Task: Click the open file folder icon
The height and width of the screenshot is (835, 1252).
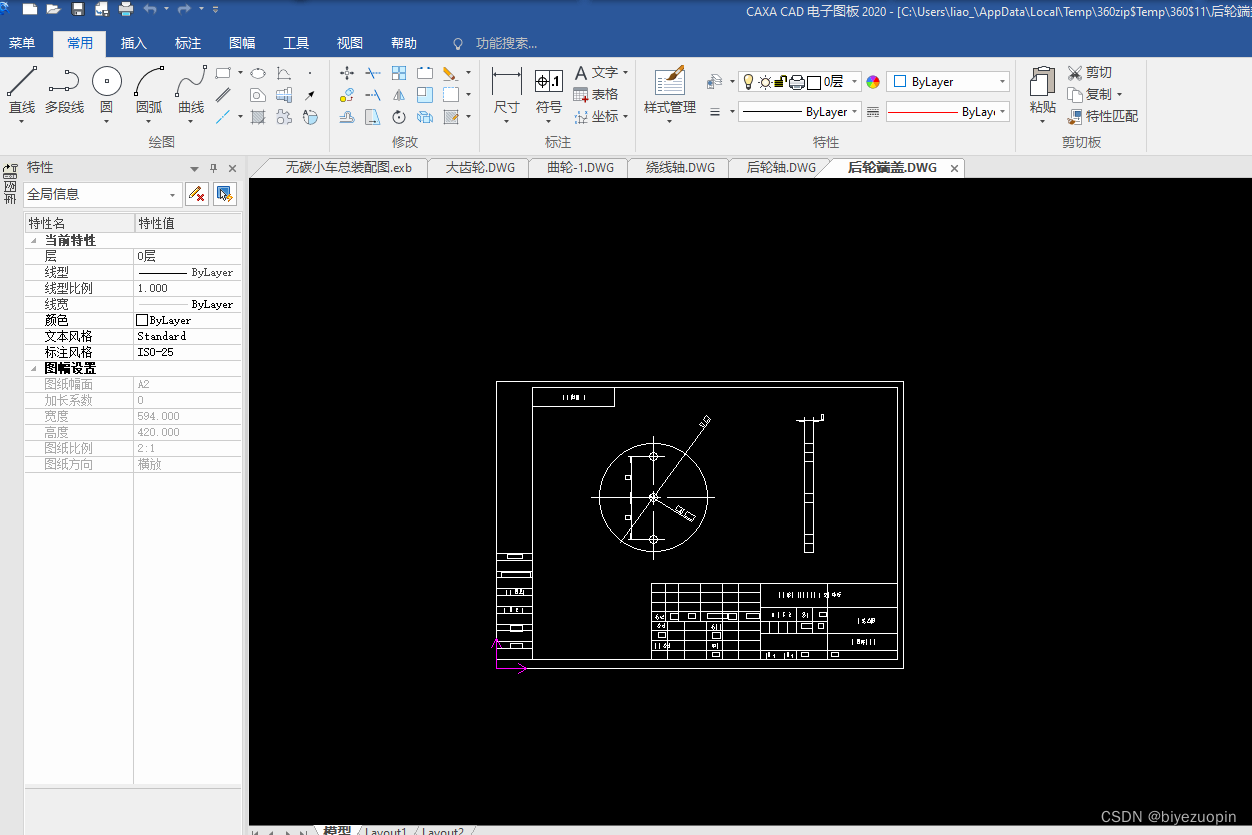Action: pos(52,9)
